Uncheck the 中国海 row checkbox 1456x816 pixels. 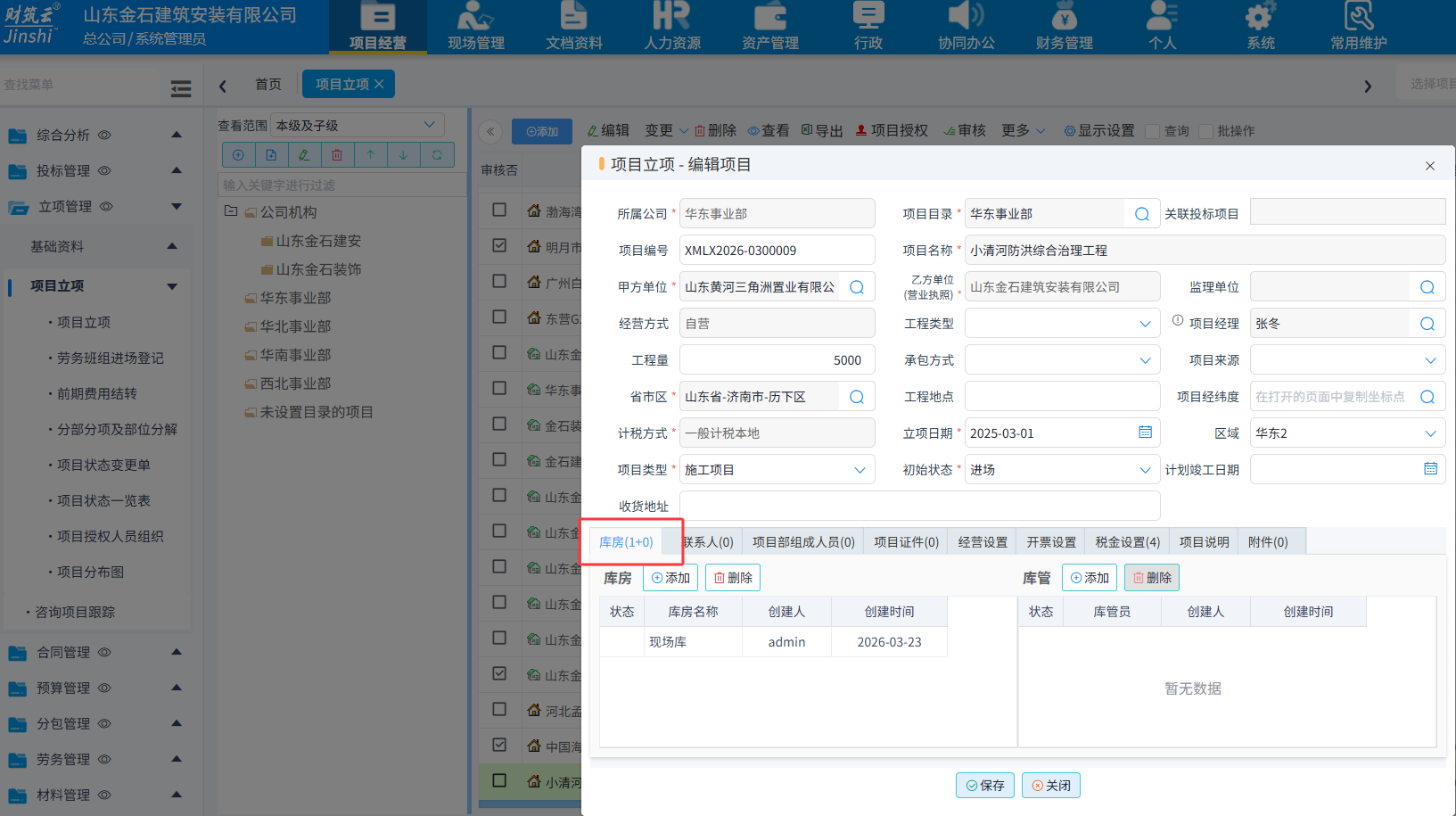pyautogui.click(x=499, y=745)
